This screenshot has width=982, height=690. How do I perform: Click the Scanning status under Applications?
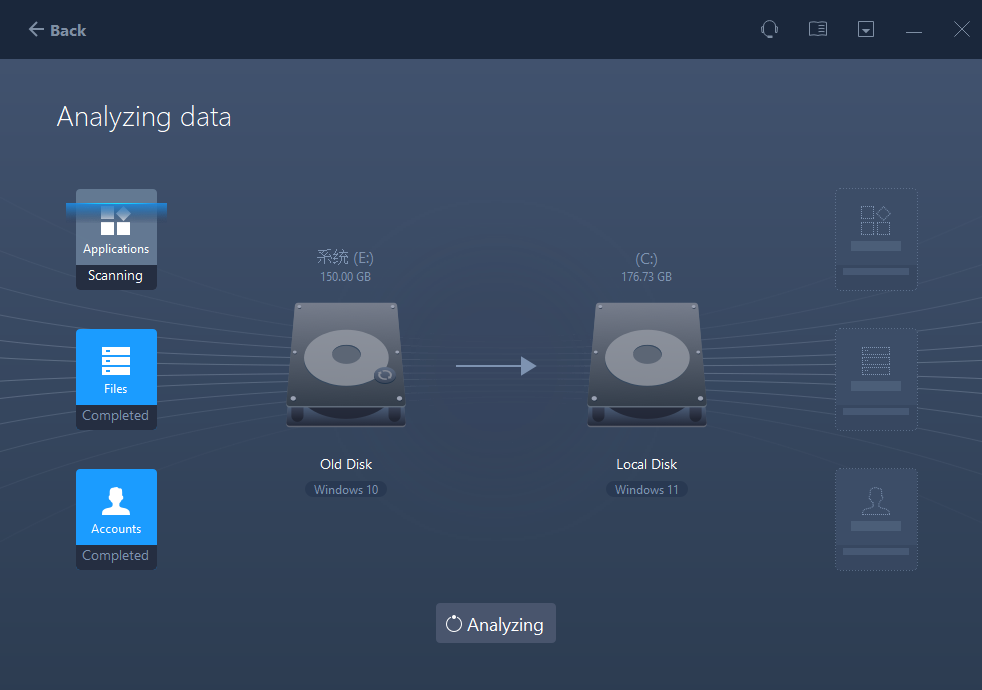pyautogui.click(x=115, y=275)
